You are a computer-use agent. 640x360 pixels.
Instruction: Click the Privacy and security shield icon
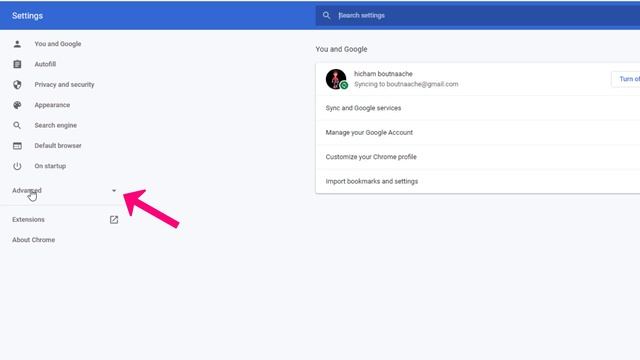pyautogui.click(x=17, y=84)
